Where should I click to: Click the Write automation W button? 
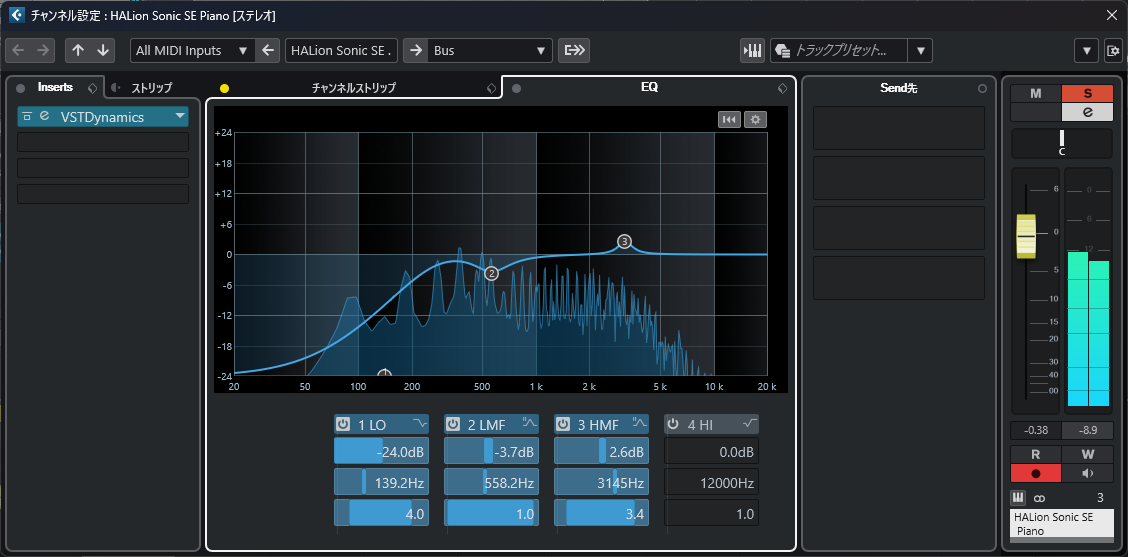click(x=1087, y=455)
